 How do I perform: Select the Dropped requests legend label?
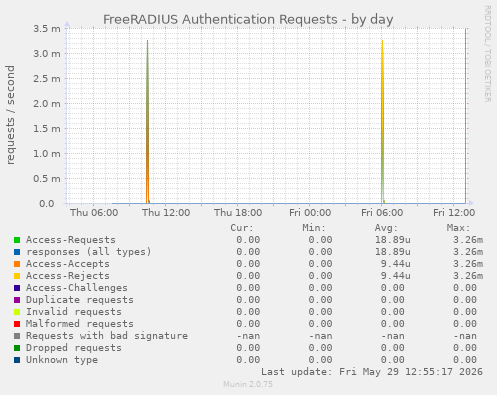coord(74,348)
